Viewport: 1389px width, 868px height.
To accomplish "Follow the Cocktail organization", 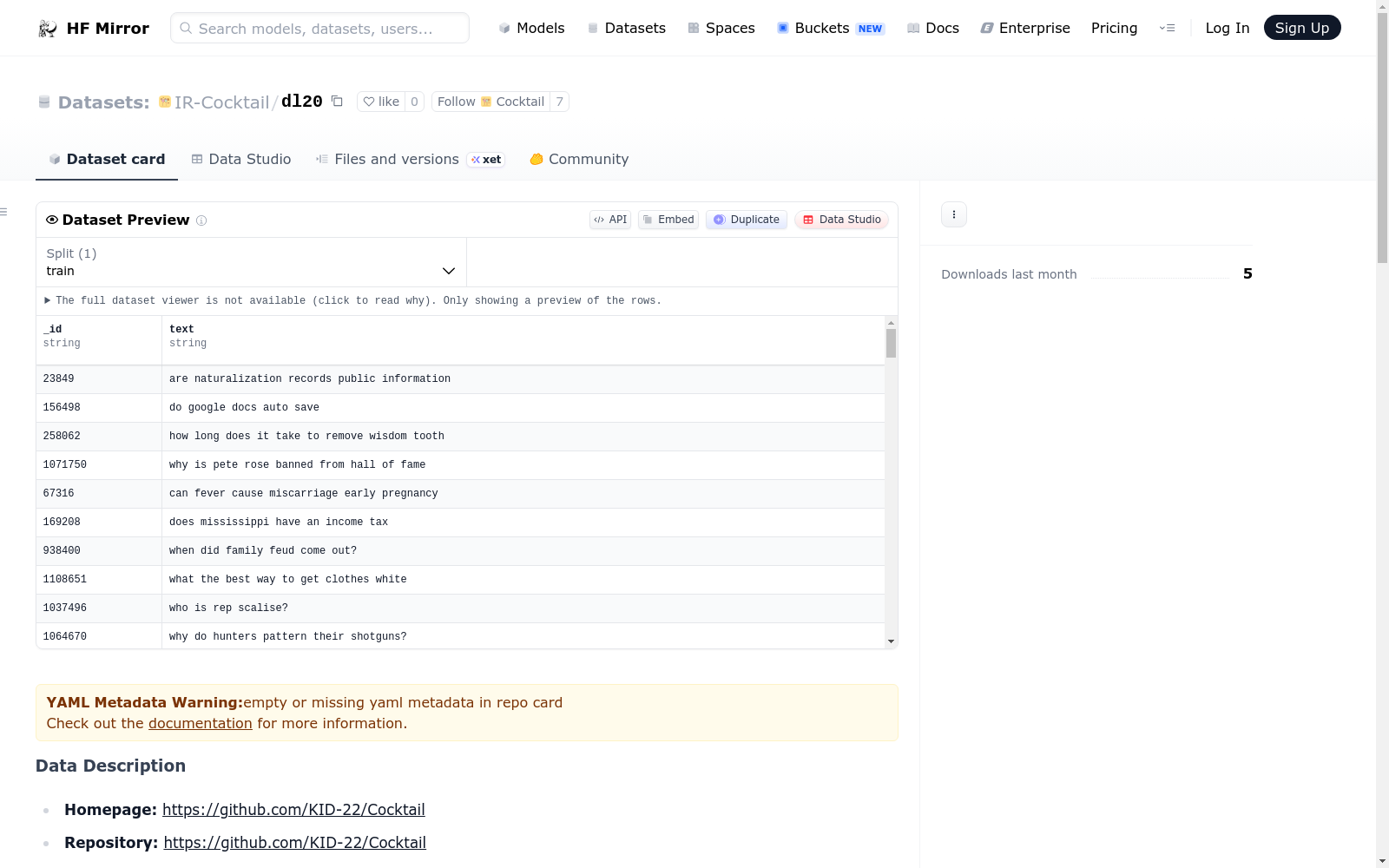I will (490, 102).
